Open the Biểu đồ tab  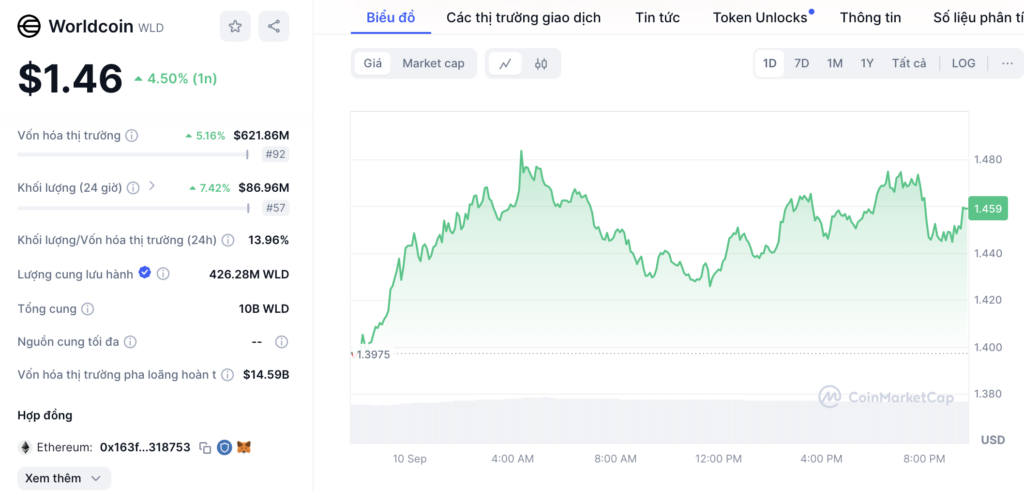point(391,18)
